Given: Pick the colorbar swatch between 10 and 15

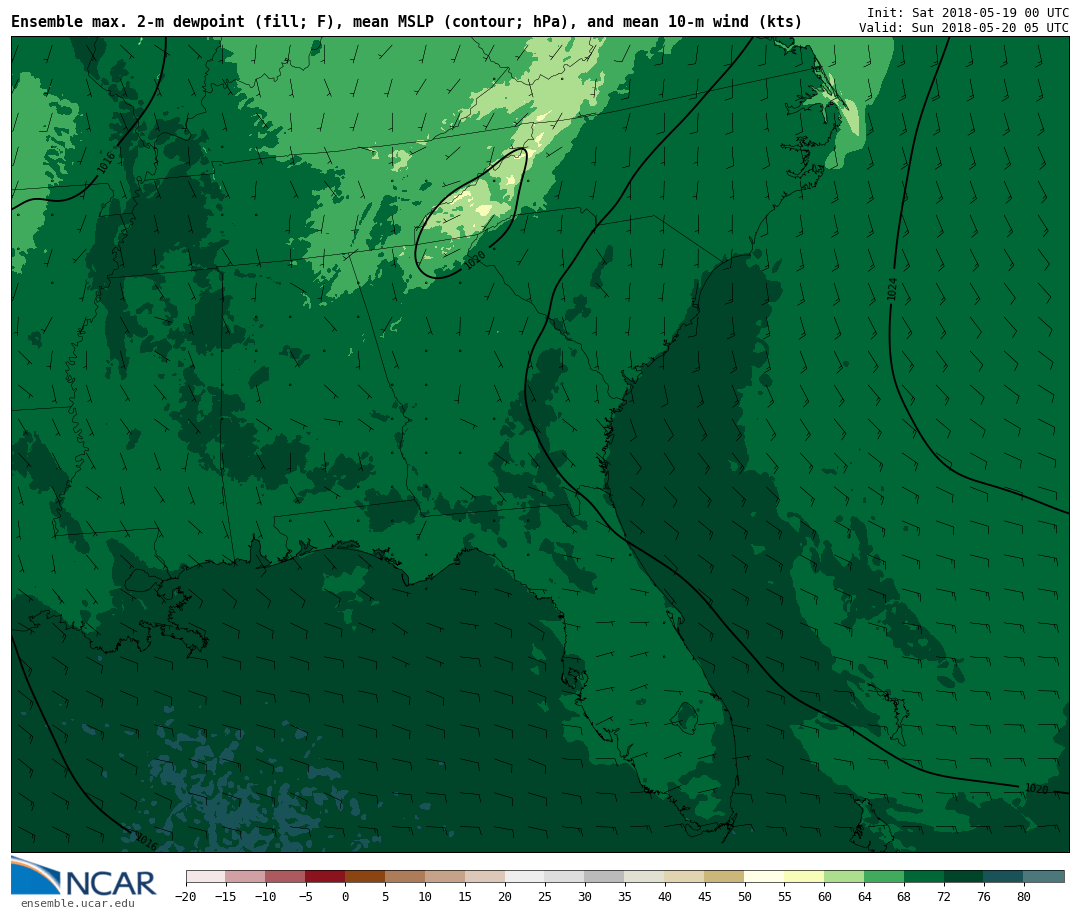Looking at the screenshot, I should (x=445, y=876).
